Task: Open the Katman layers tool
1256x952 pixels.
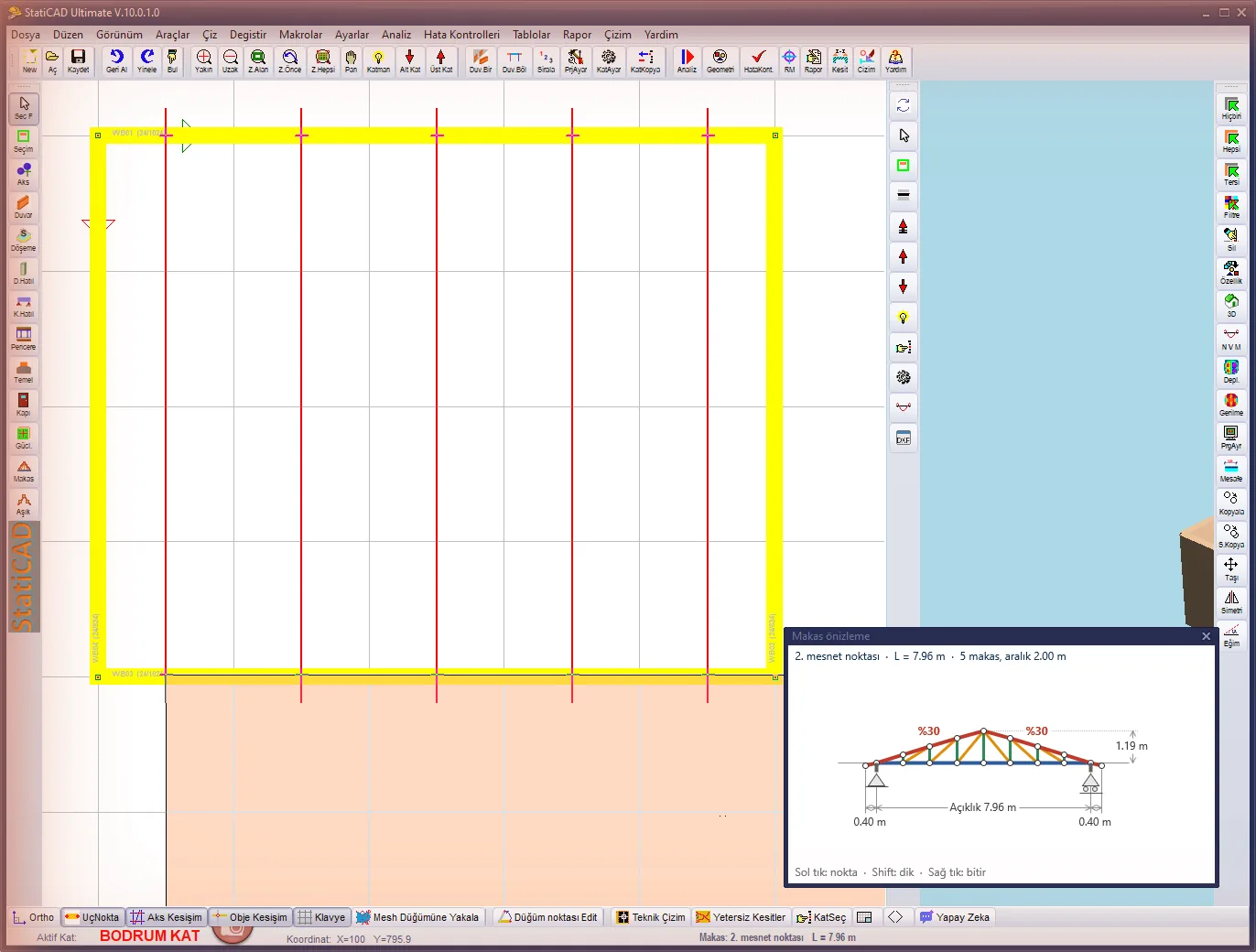Action: (378, 61)
